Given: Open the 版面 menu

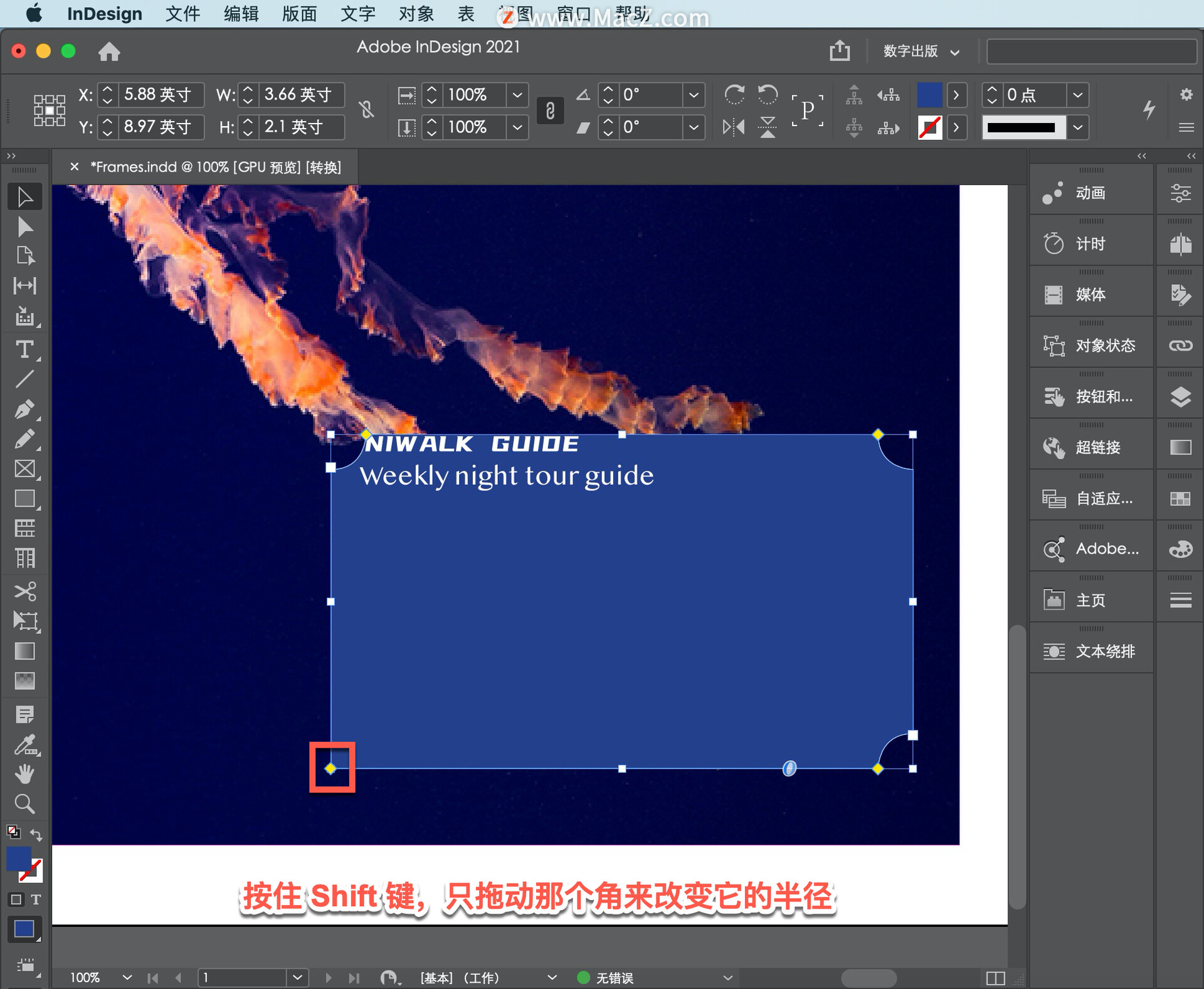Looking at the screenshot, I should pos(299,14).
